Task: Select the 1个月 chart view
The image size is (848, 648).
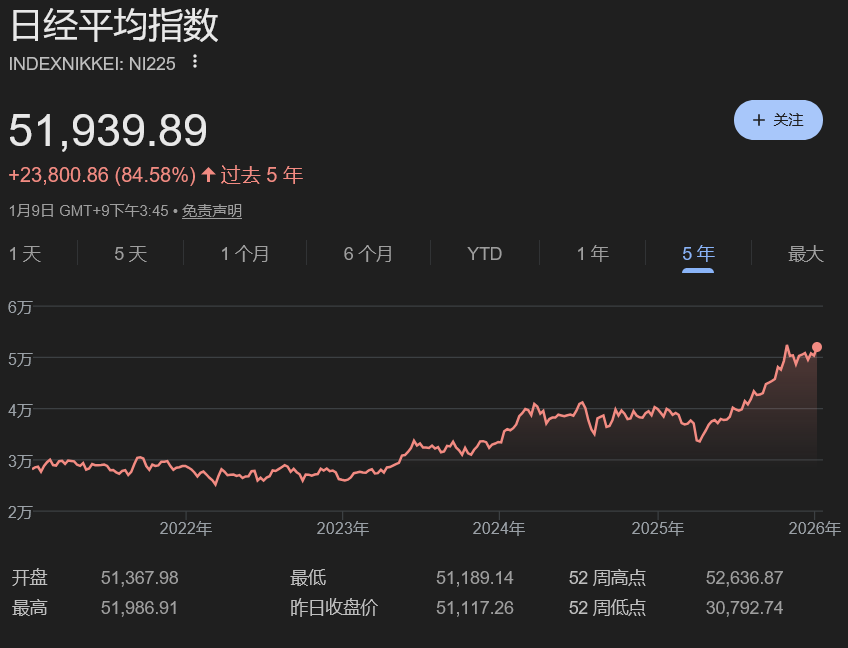Action: 243,254
